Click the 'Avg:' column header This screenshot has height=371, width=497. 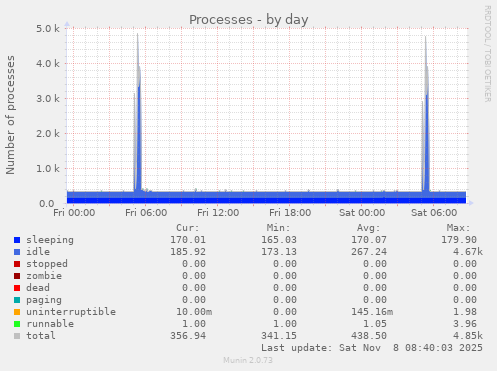(368, 228)
